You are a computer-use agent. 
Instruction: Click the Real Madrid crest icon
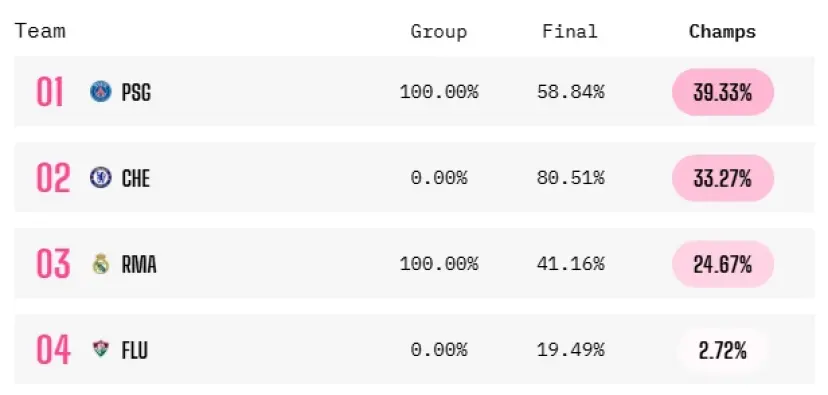click(100, 264)
